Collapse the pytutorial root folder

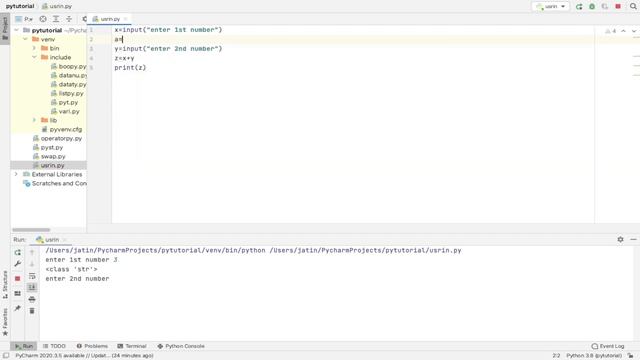(x=16, y=30)
